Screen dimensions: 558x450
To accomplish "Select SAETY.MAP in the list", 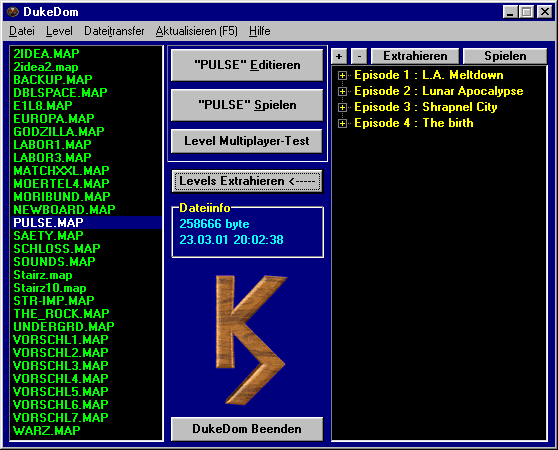I will 86,236.
